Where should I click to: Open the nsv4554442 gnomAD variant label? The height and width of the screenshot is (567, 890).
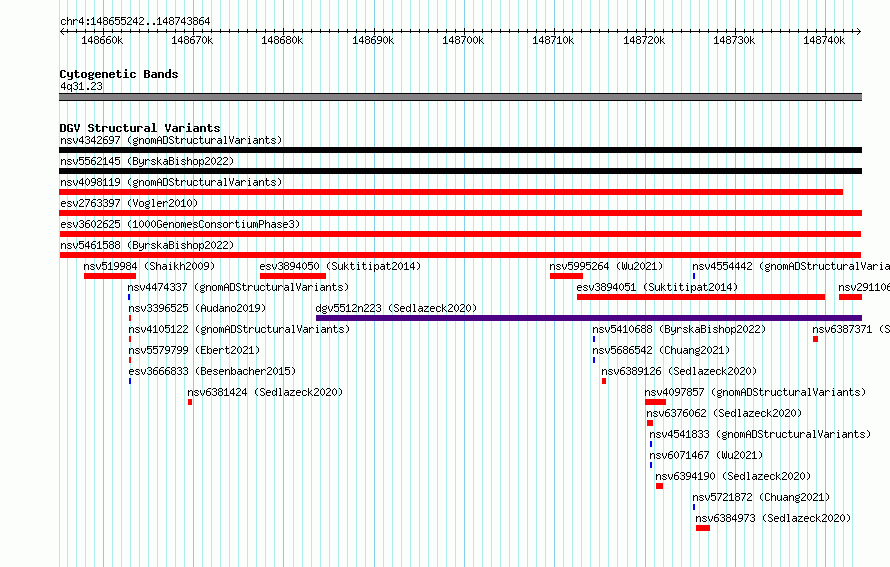point(791,266)
